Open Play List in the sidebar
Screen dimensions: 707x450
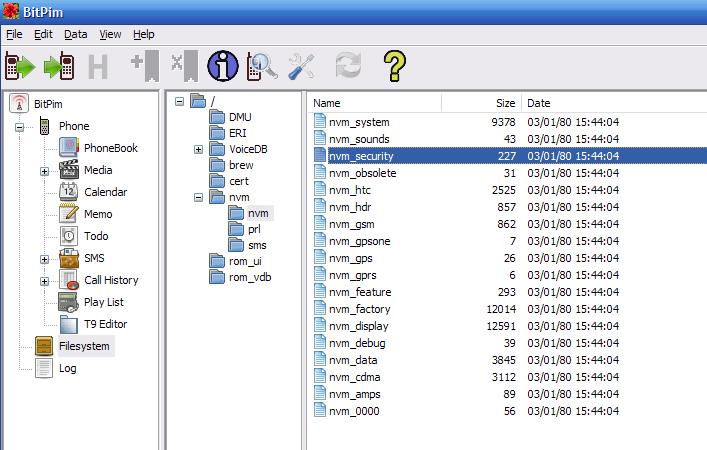click(x=104, y=302)
